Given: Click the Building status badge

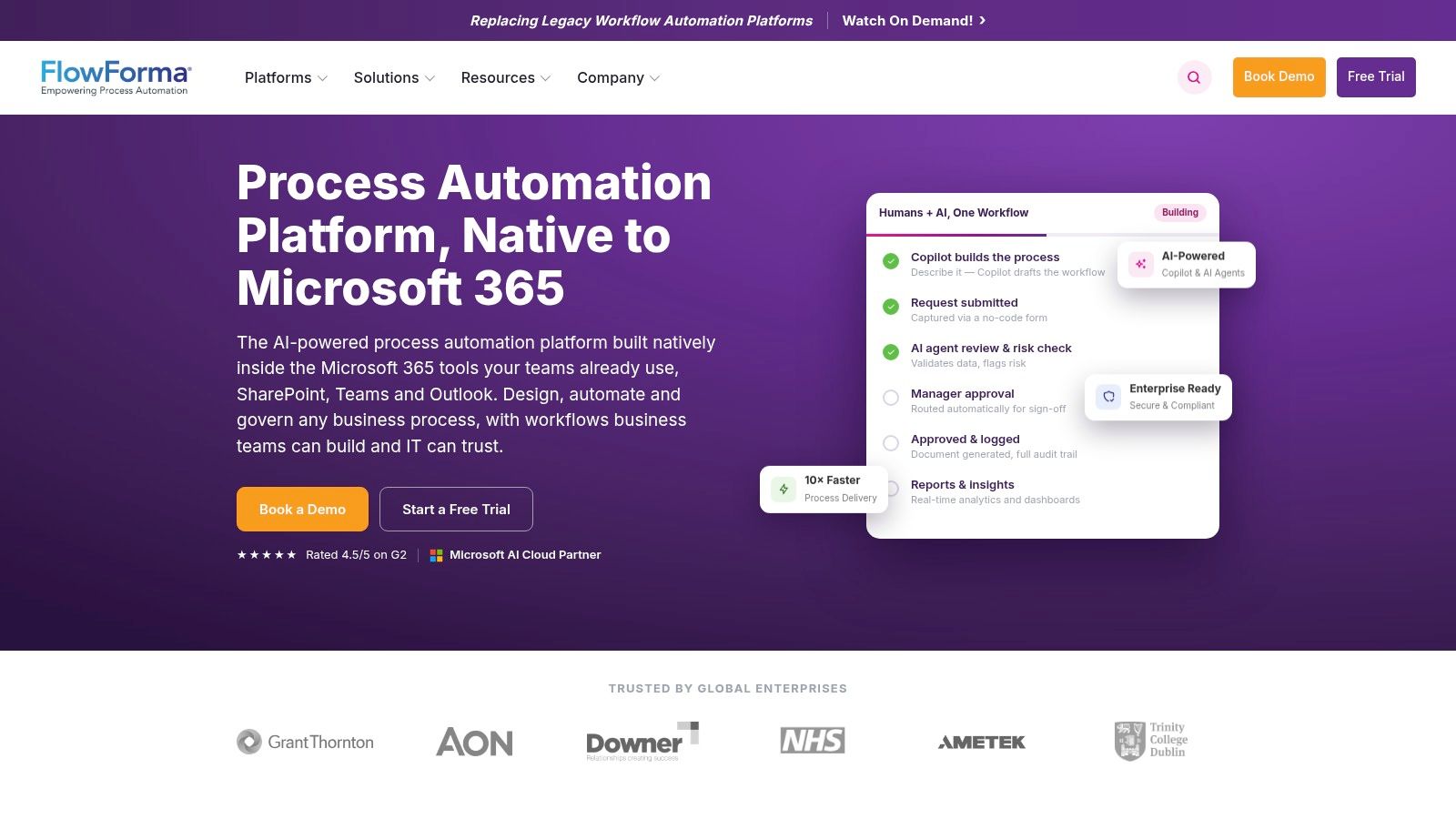Looking at the screenshot, I should click(x=1179, y=212).
